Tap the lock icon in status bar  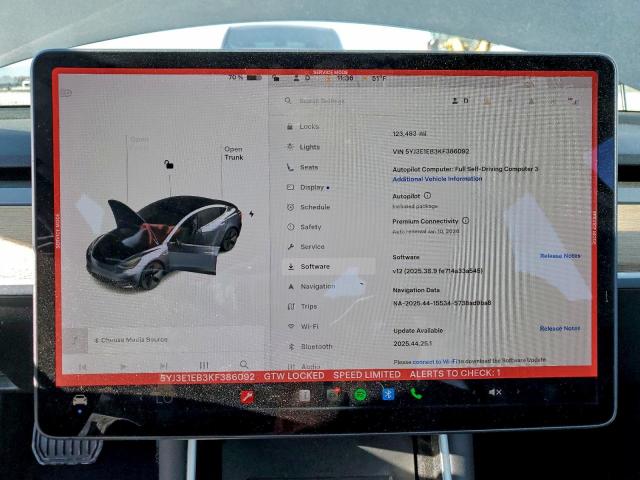276,78
